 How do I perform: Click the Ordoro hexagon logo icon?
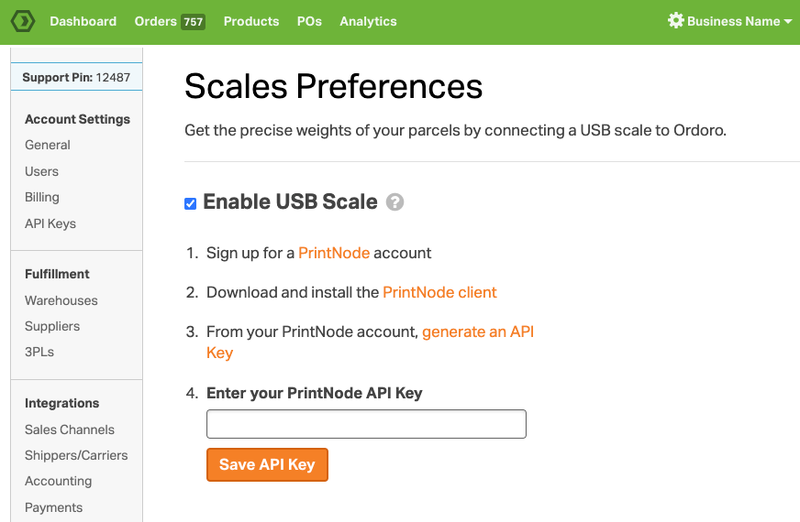22,21
